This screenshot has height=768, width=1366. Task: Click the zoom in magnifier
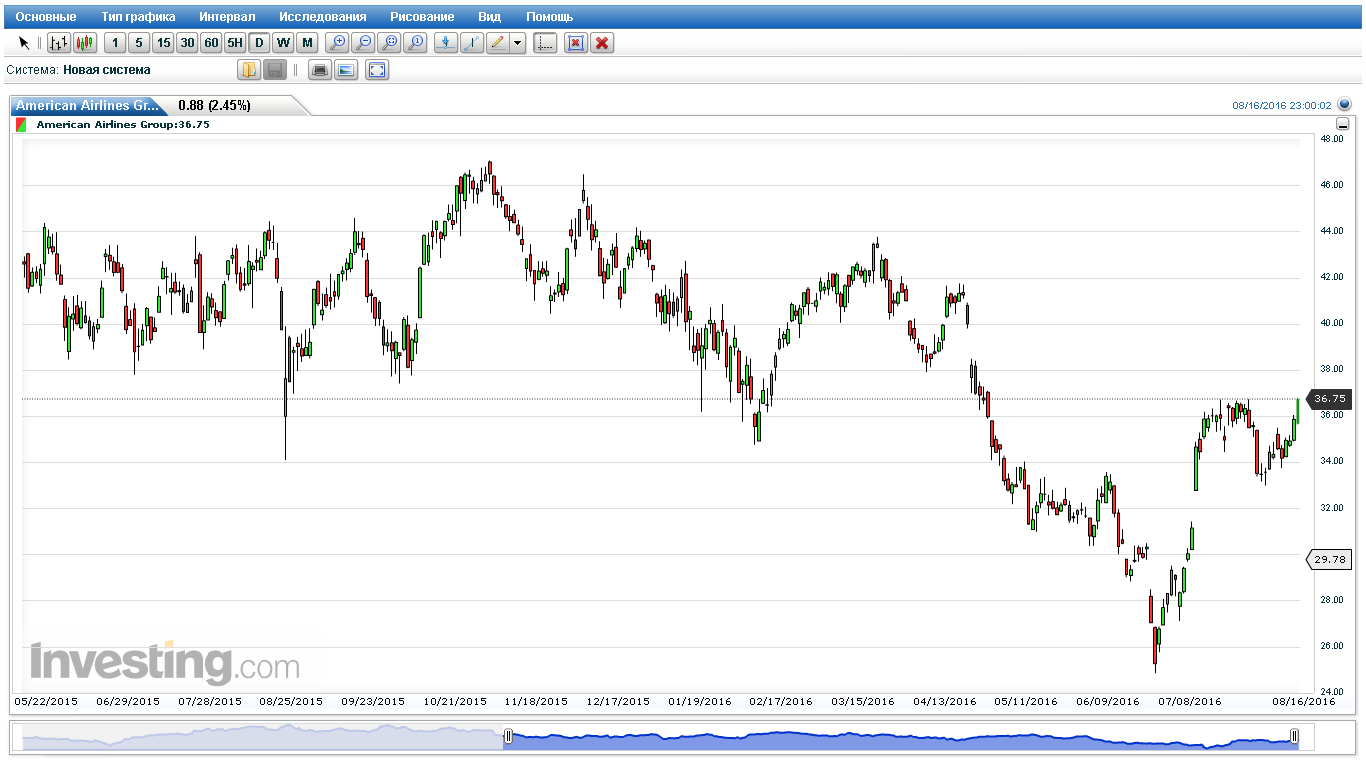[x=338, y=43]
